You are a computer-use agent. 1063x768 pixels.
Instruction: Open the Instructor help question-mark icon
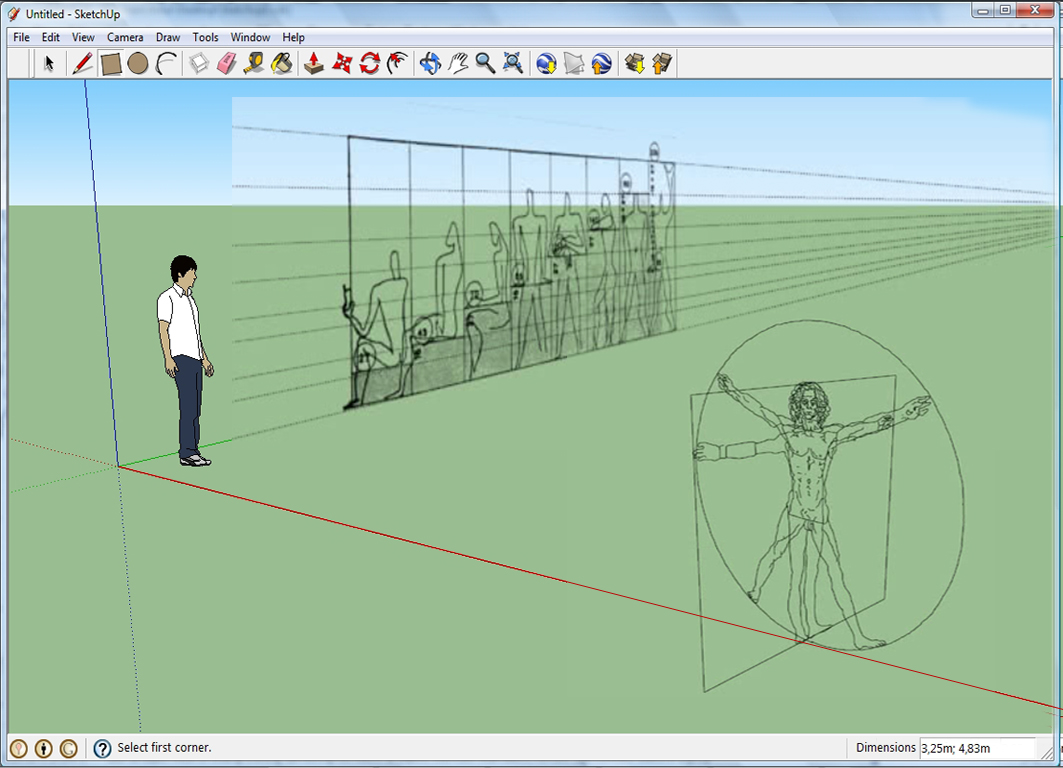click(x=102, y=748)
